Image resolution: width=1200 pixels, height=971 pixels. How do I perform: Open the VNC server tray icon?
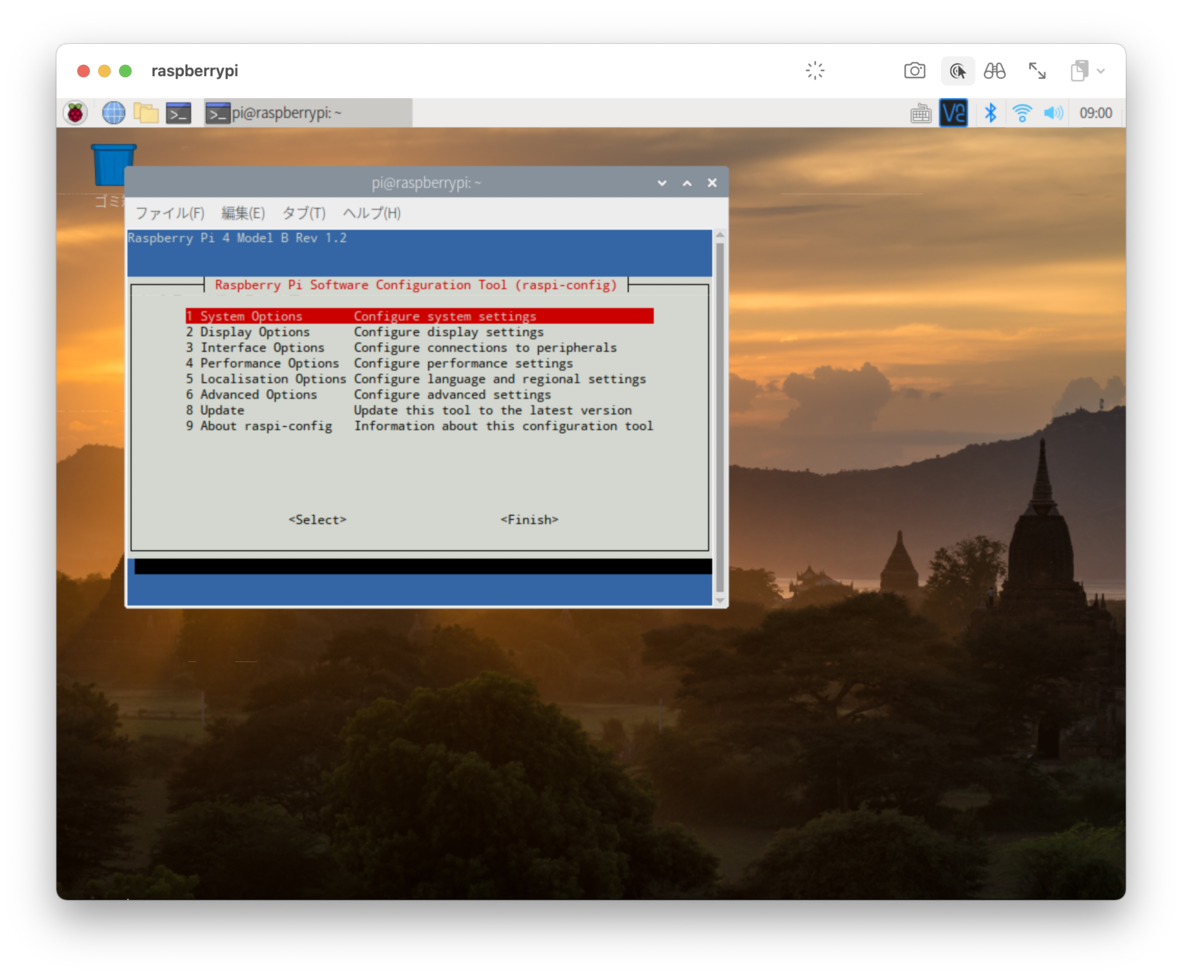pos(954,113)
